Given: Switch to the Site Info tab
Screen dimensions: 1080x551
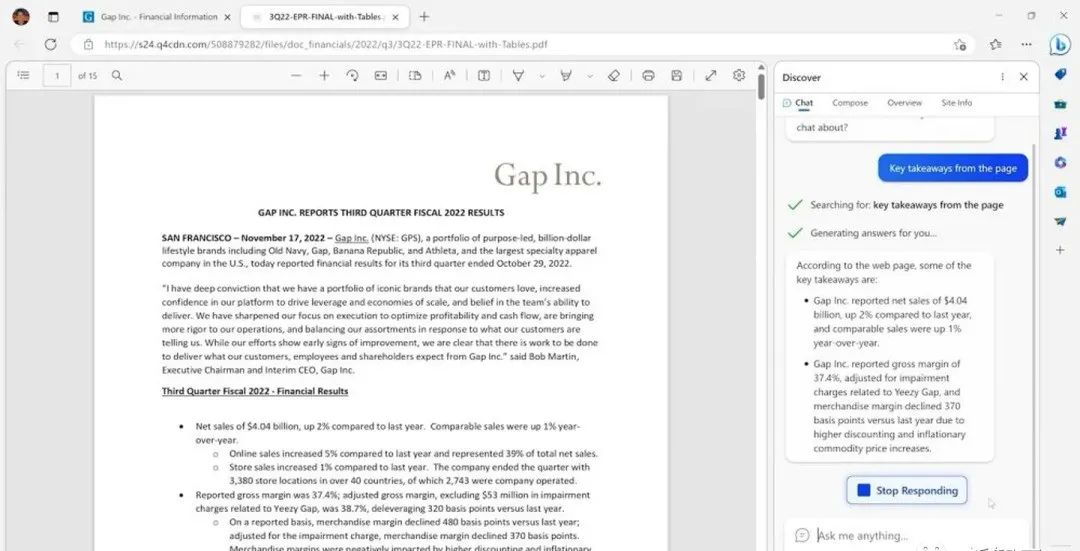Looking at the screenshot, I should click(957, 103).
